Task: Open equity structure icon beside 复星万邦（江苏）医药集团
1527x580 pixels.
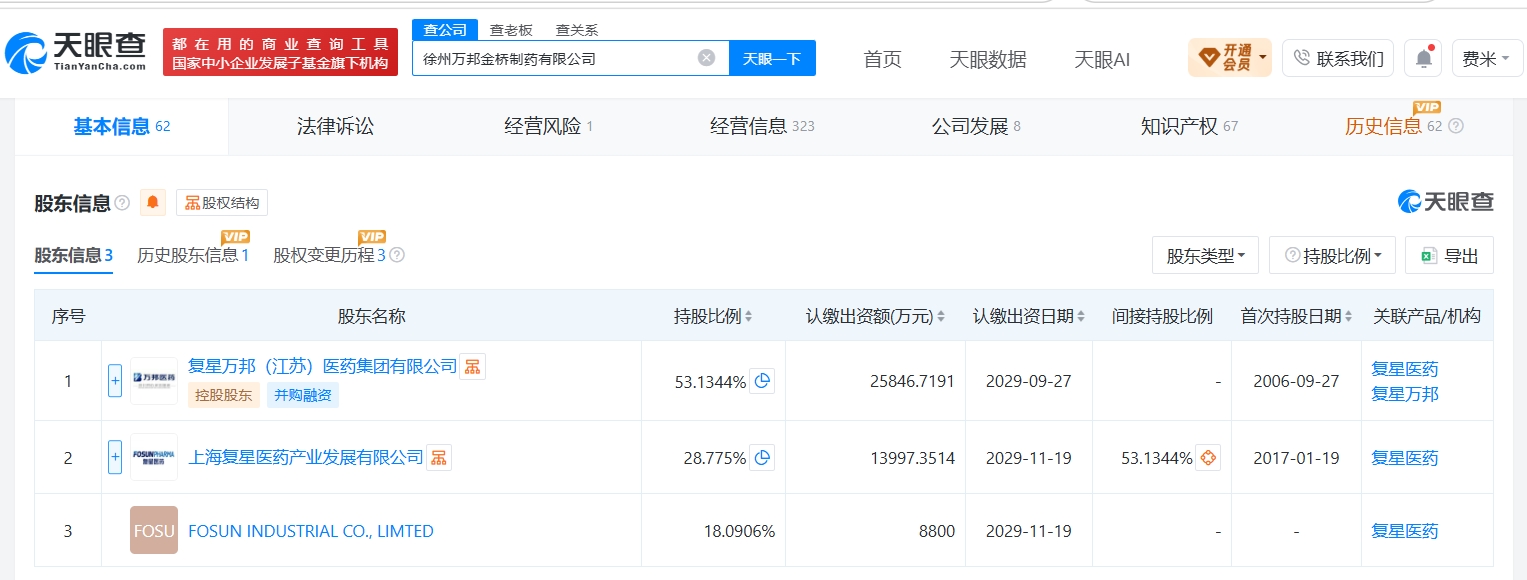Action: (473, 366)
